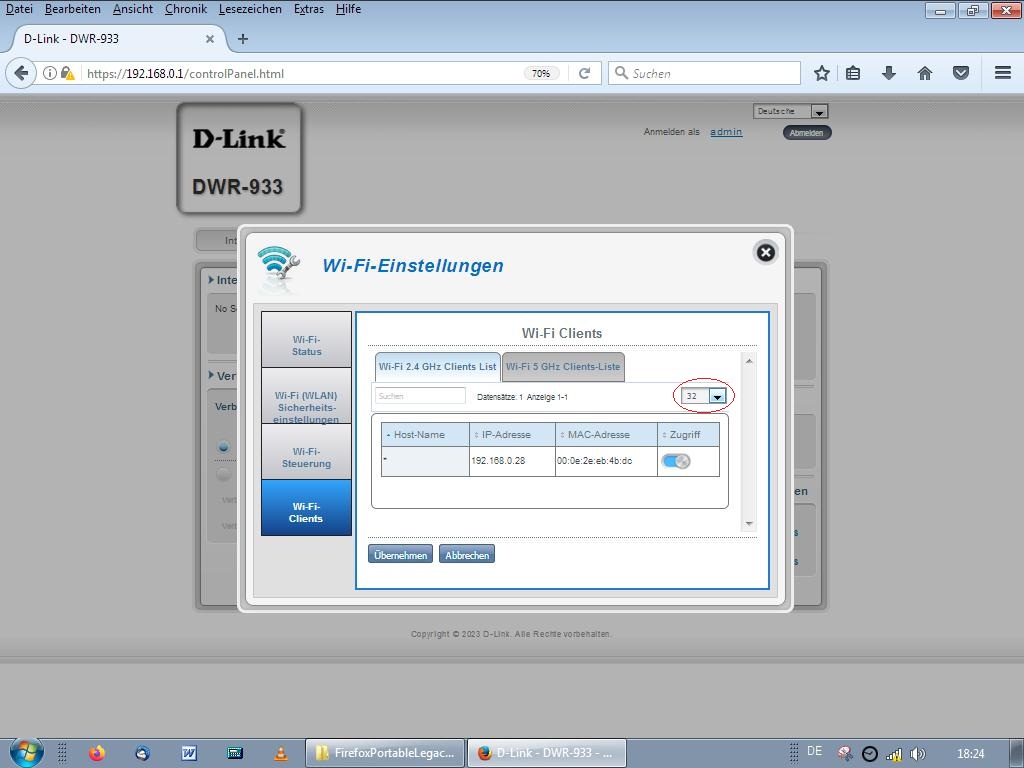
Task: Open network signal tray icon
Action: pos(893,754)
